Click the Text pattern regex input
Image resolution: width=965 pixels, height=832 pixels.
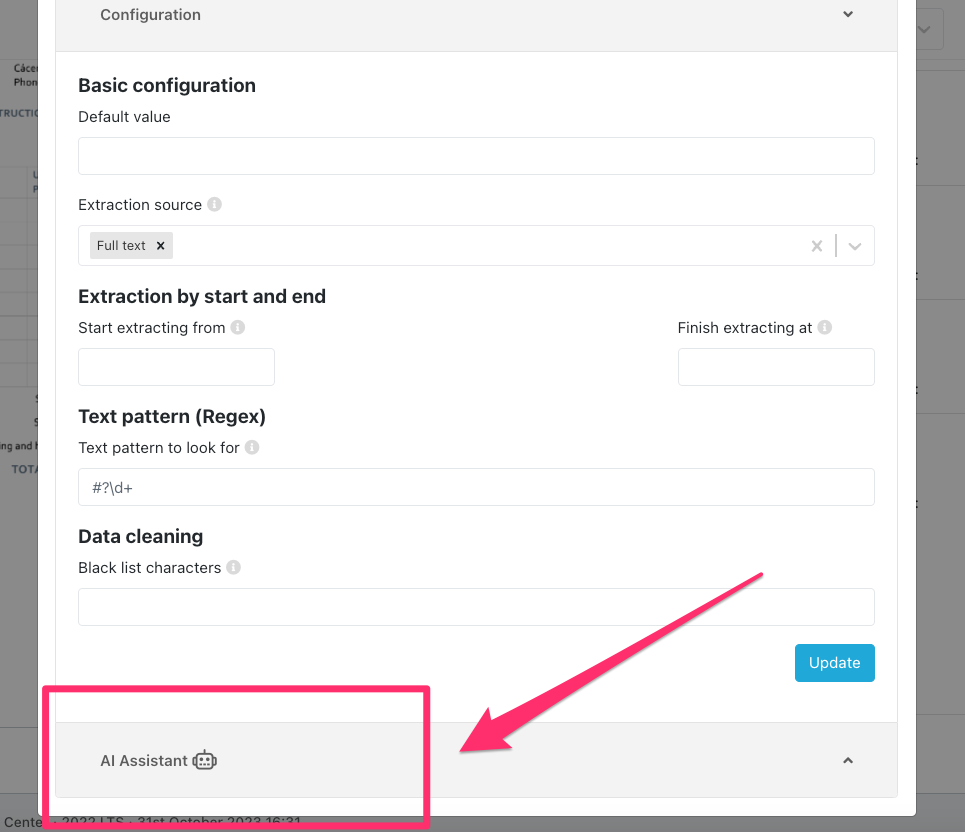click(x=476, y=487)
